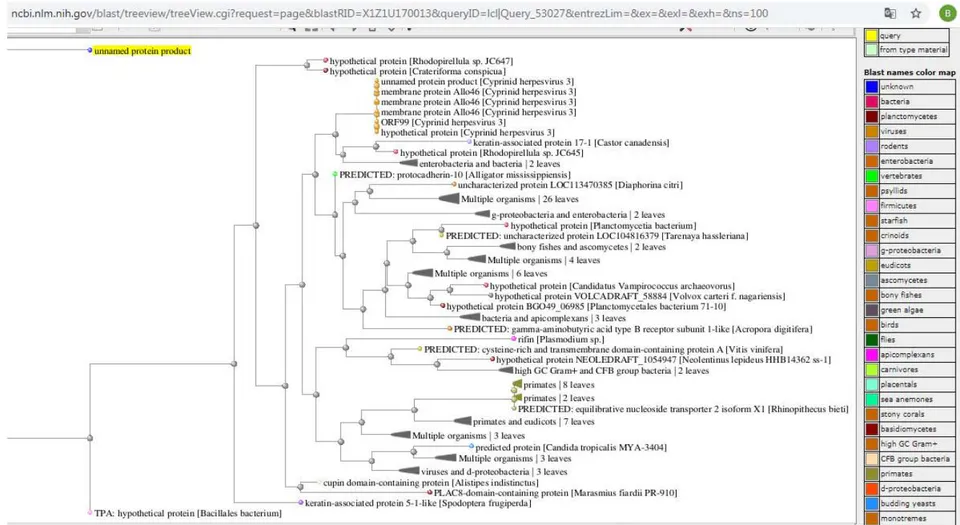Click the magenta leaf dot beside rifin [Plasmodium sp.]
960x525 pixels.
pos(514,339)
